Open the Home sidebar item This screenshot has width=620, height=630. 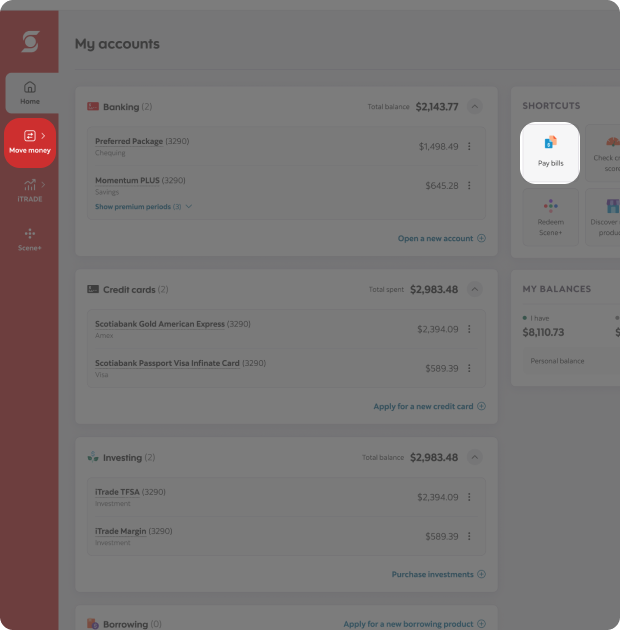30,93
